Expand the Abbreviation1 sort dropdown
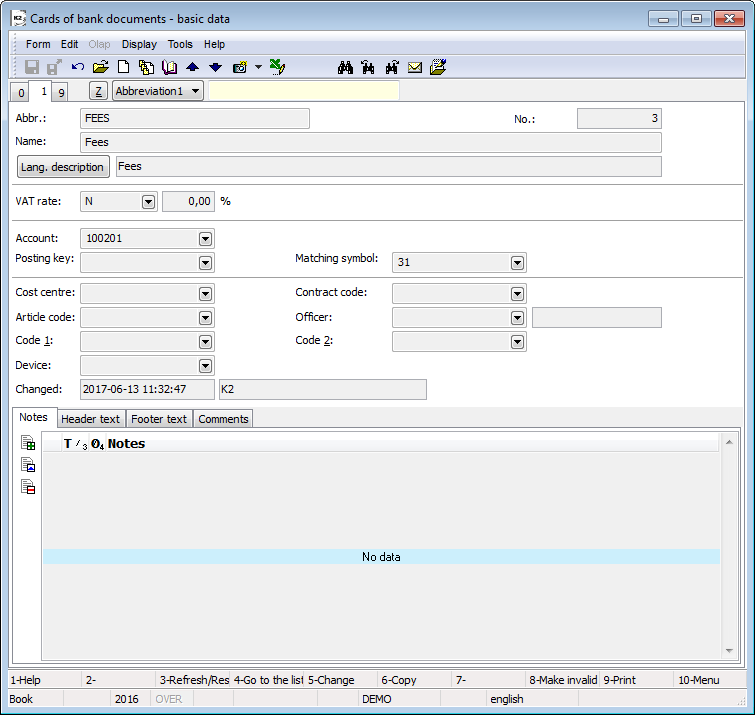Image resolution: width=755 pixels, height=715 pixels. (194, 91)
